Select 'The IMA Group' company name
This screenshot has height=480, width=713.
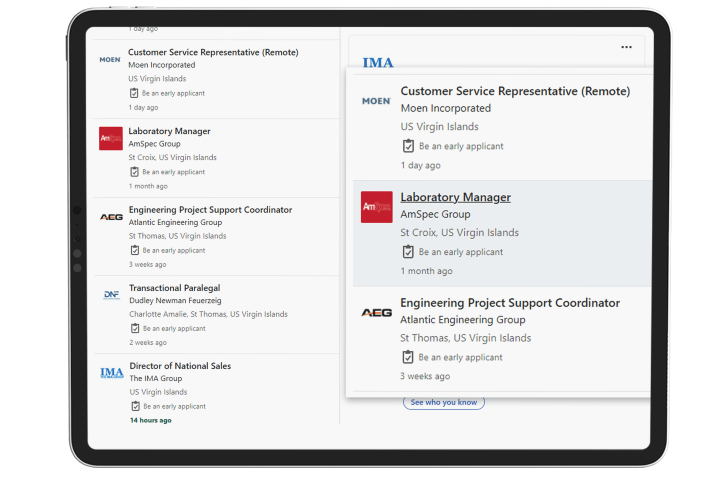point(156,378)
